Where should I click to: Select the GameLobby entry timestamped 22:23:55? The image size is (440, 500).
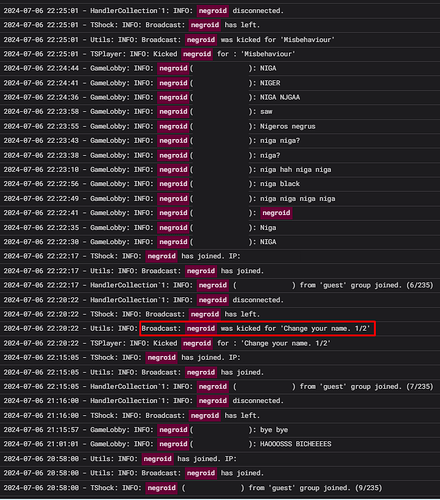(x=220, y=126)
